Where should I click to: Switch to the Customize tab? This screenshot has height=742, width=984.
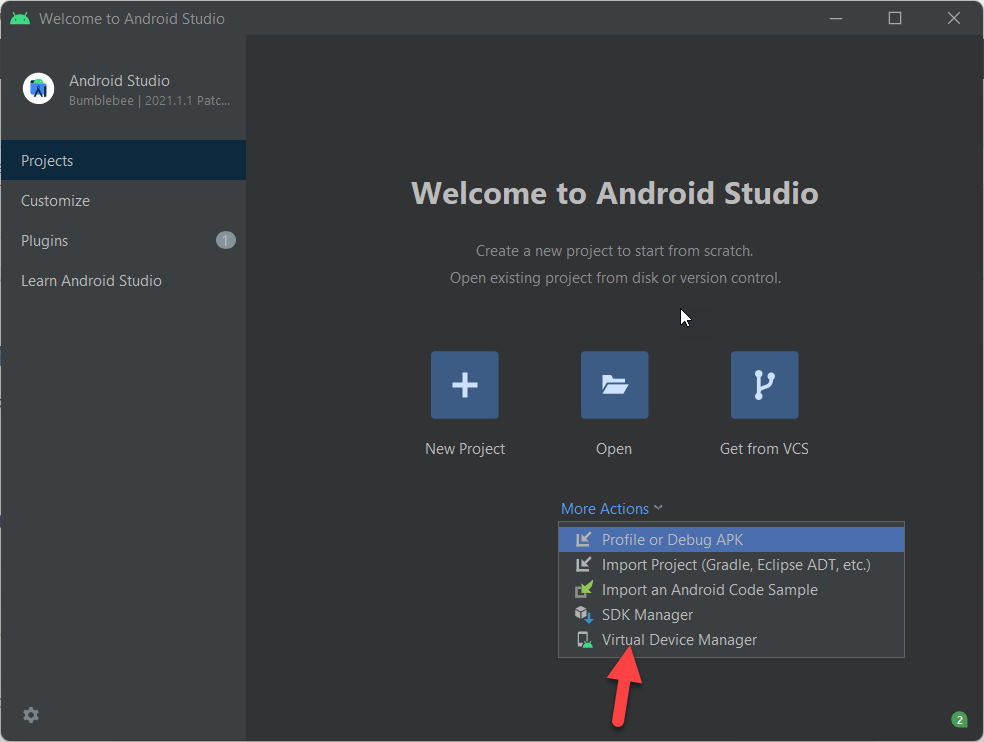55,201
